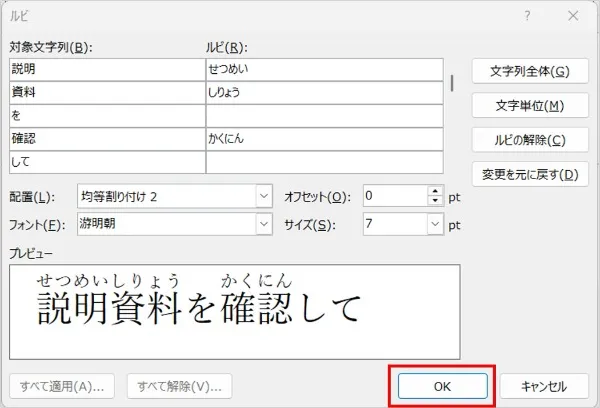The image size is (600, 408).
Task: Decrease the オフセット value with down arrow
Action: (x=435, y=202)
